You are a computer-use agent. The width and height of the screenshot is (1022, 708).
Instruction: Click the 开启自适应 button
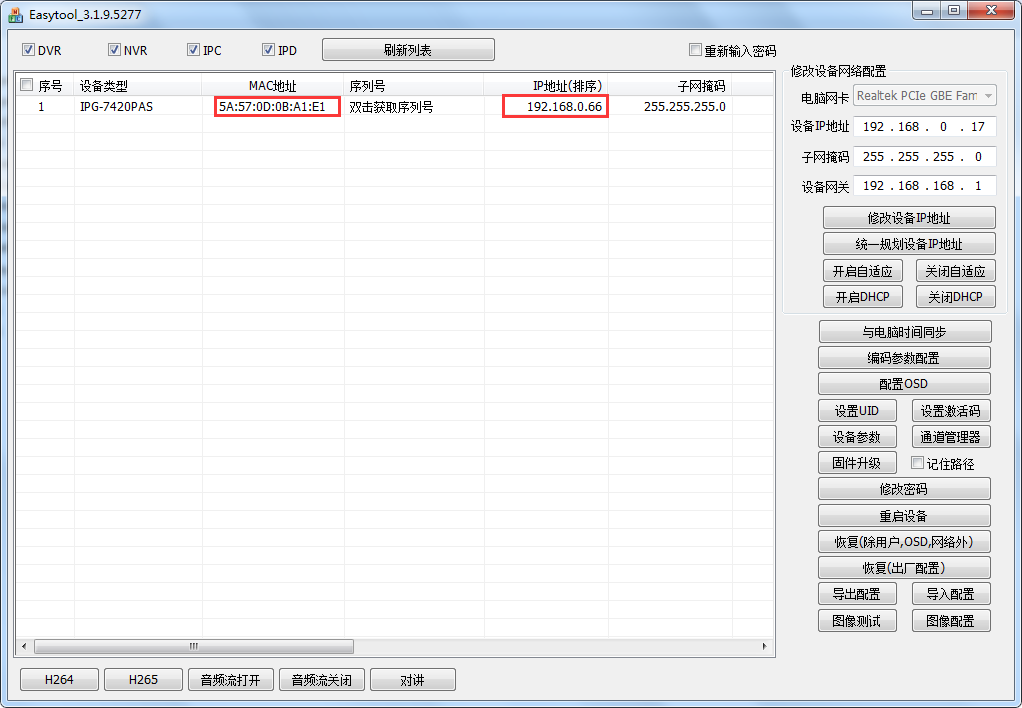pyautogui.click(x=862, y=271)
